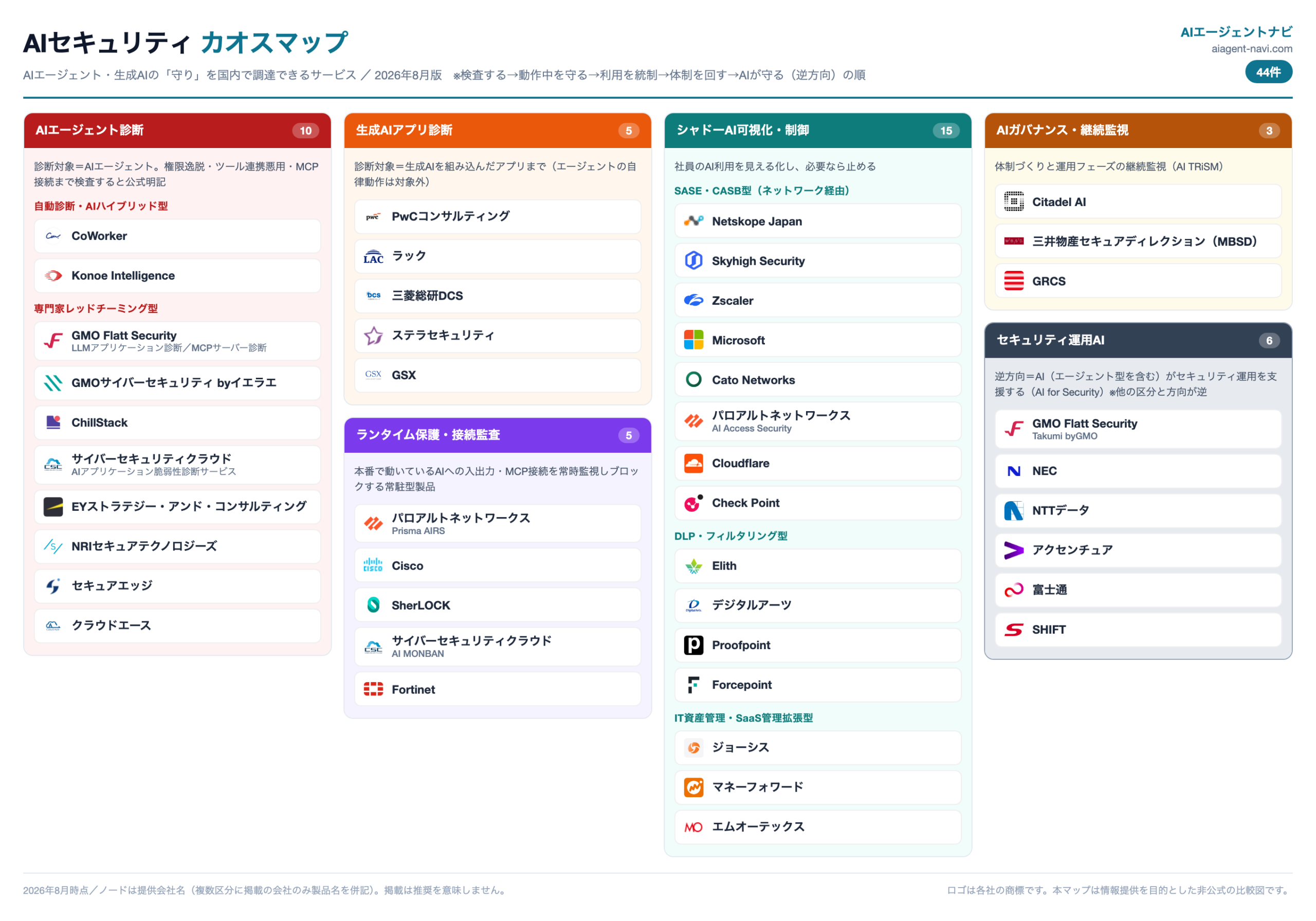This screenshot has height=921, width=1316.
Task: Click the SASE・CASB型 subheading
Action: [762, 191]
